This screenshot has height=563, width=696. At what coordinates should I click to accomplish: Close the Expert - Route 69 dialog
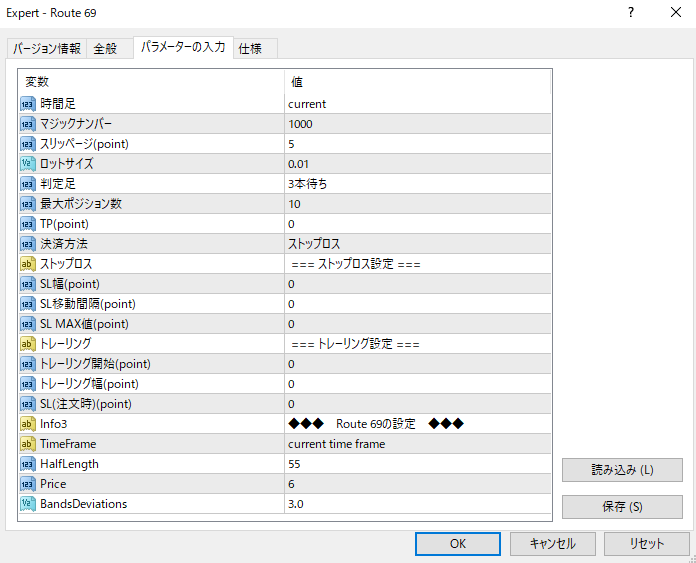(x=676, y=12)
